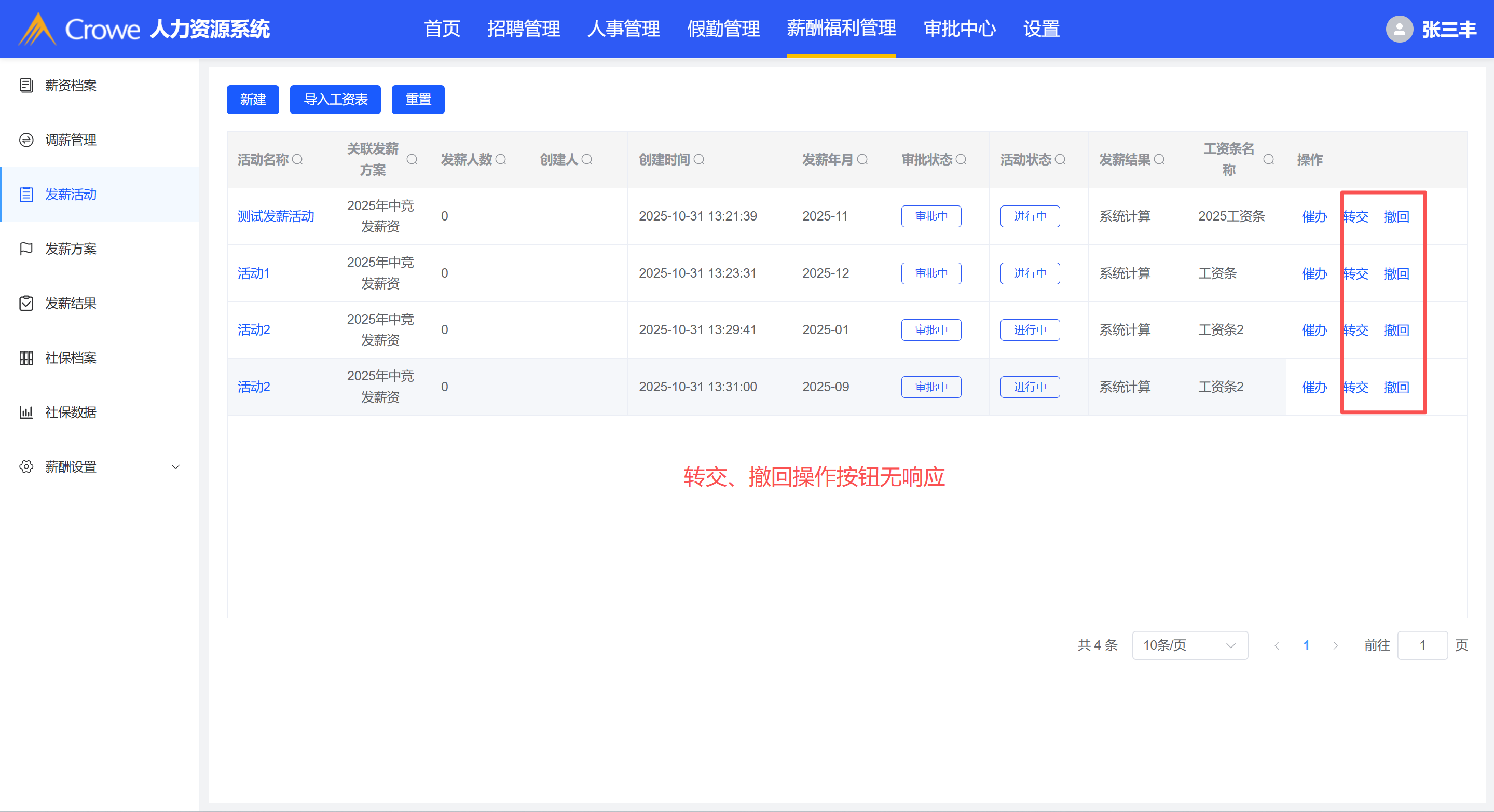Open the 审批中心 top menu
Screen dimensions: 1494x812
(x=960, y=29)
